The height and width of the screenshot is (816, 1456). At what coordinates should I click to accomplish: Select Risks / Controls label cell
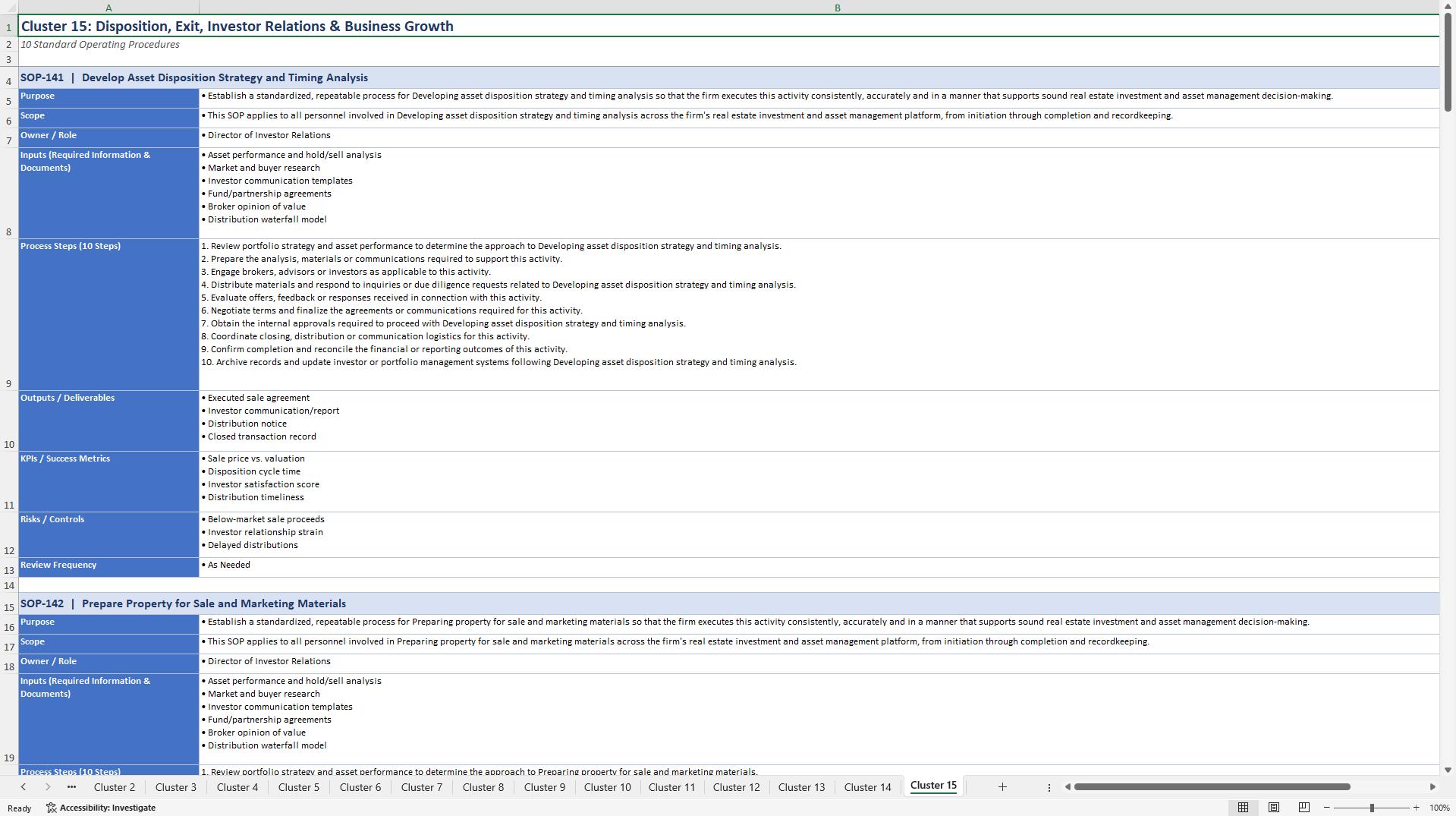coord(108,535)
